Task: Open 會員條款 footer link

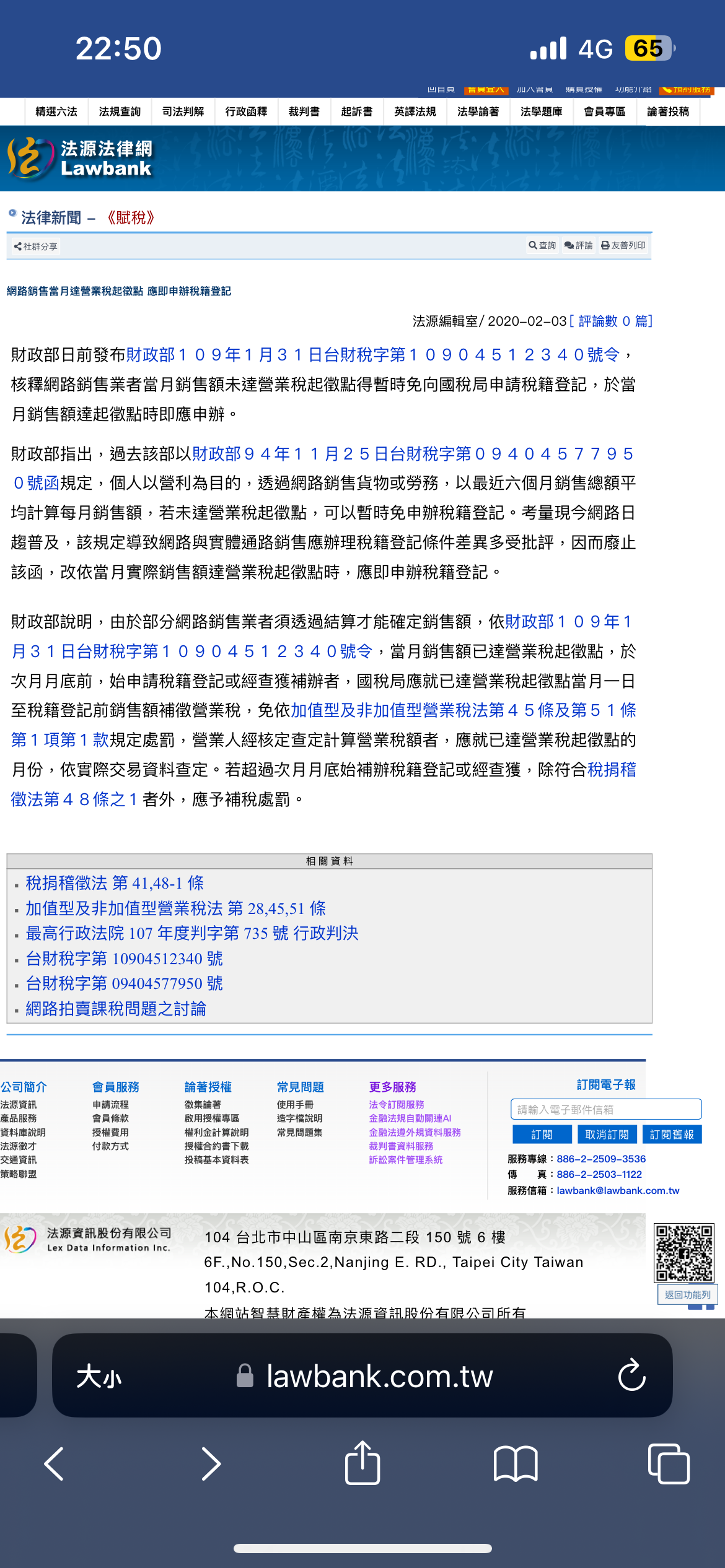Action: click(x=110, y=1118)
